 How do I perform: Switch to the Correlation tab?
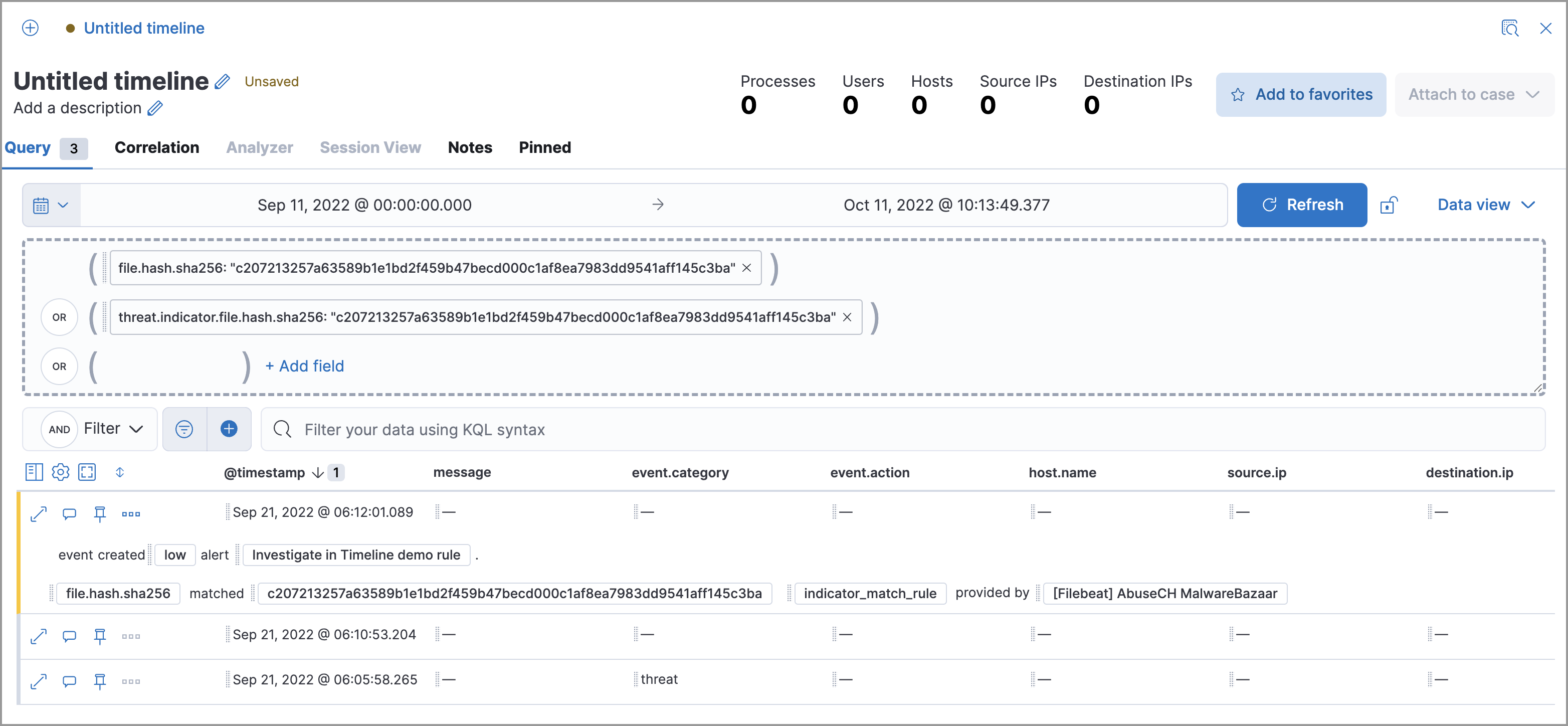[x=156, y=148]
